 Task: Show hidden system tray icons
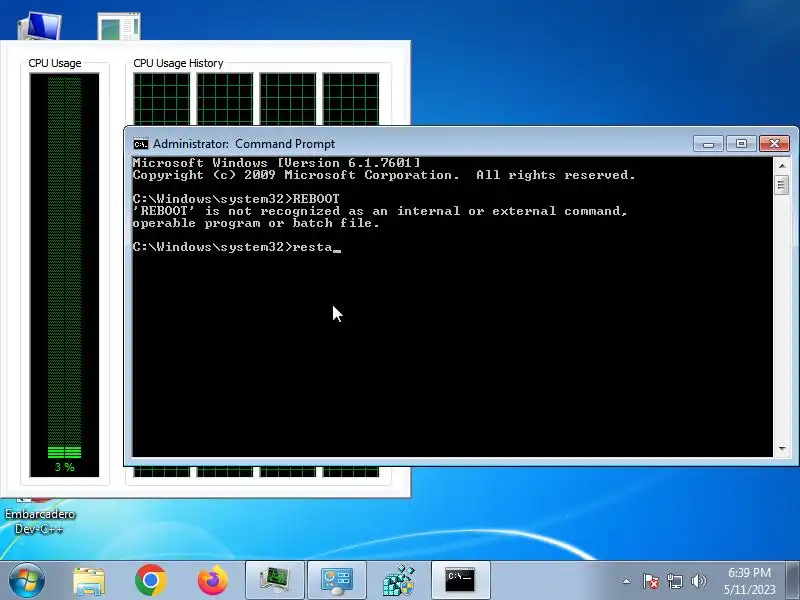click(627, 581)
